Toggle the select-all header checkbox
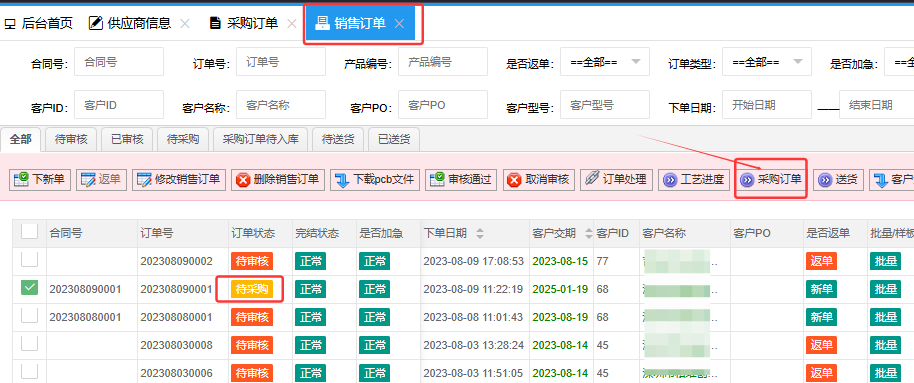Screen dimensions: 914x383 click(x=29, y=231)
